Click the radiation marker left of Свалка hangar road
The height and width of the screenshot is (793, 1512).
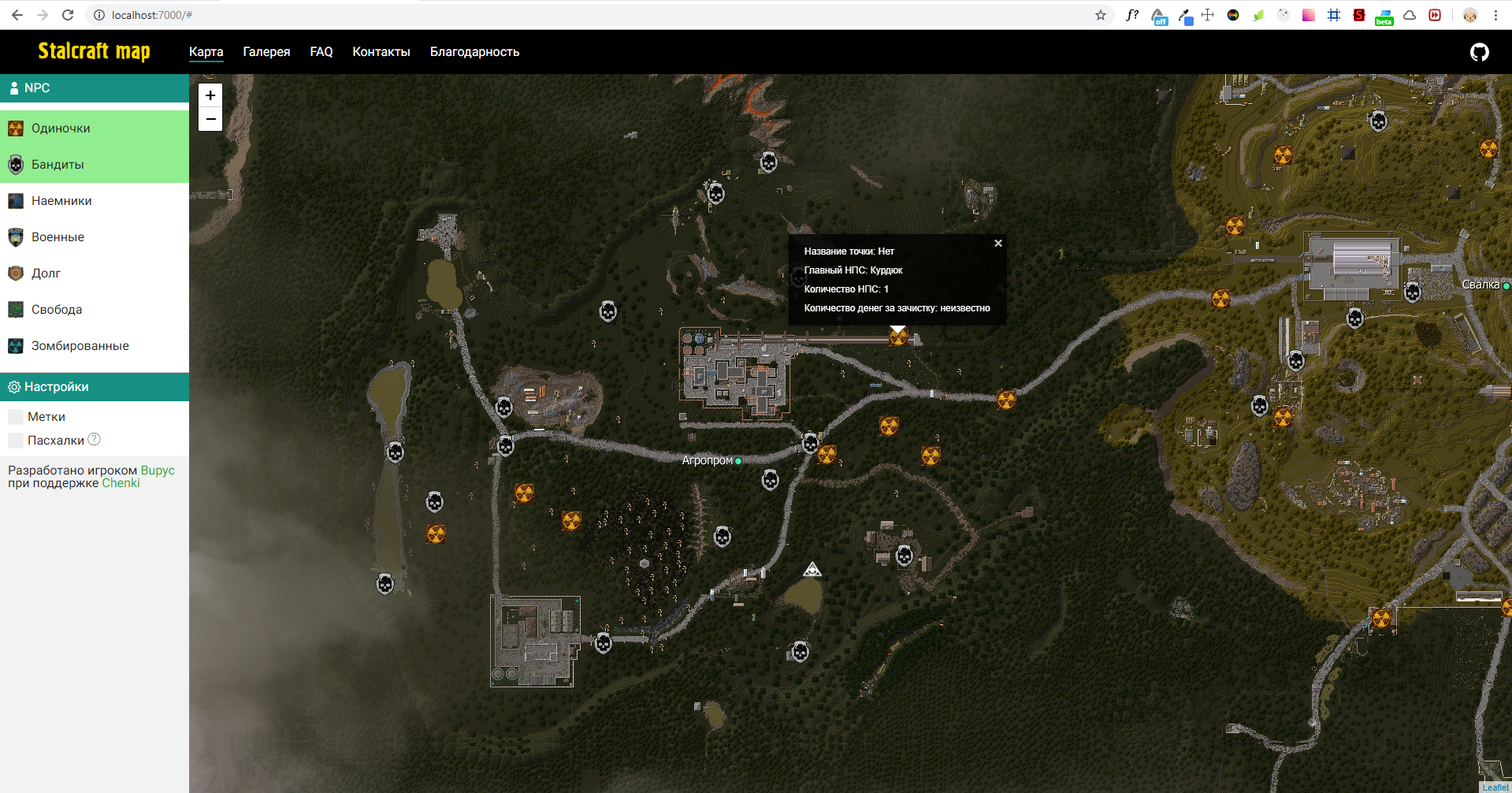coord(1221,299)
